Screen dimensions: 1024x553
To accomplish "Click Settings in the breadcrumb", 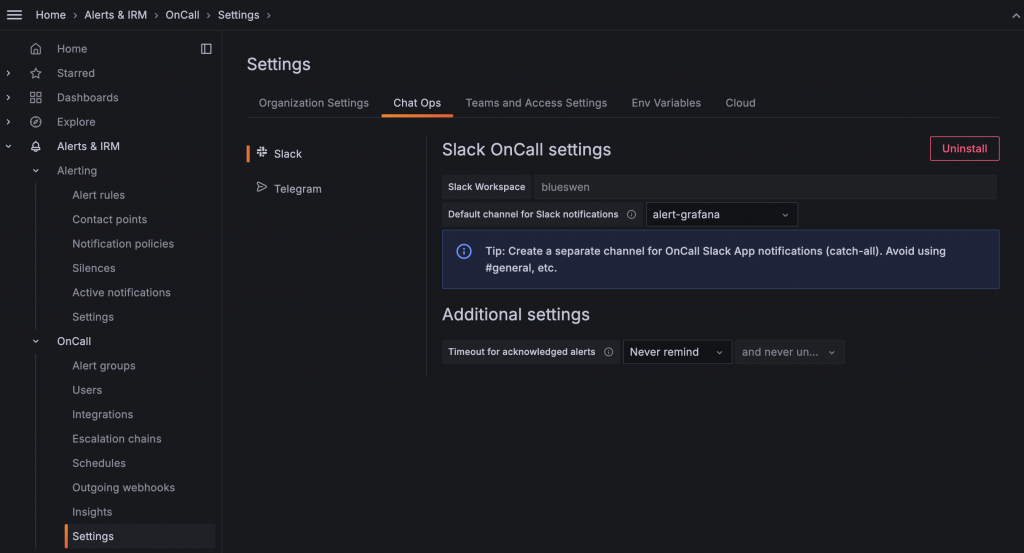I will [238, 15].
